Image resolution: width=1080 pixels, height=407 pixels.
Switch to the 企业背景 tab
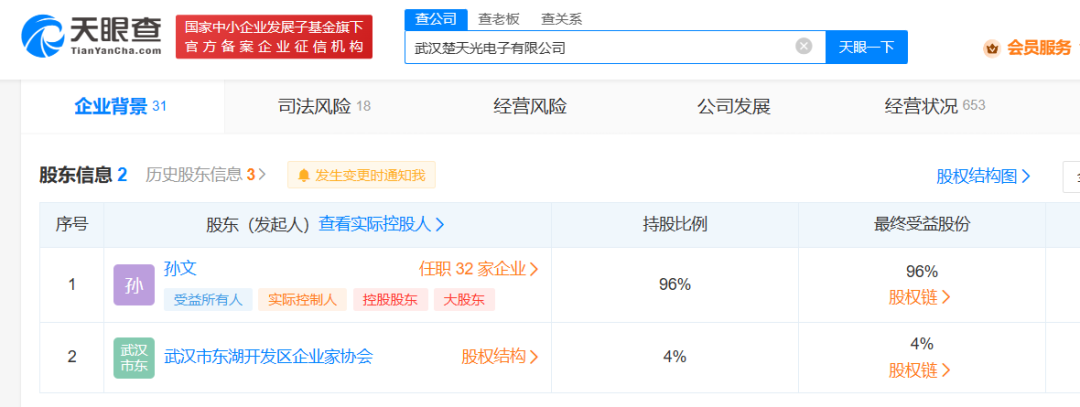tap(121, 107)
